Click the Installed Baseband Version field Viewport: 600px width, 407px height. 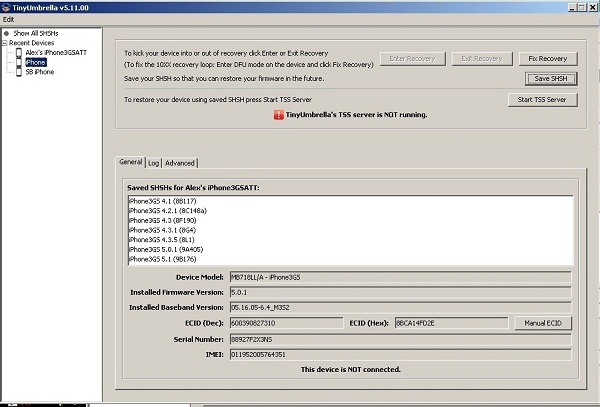[x=401, y=308]
